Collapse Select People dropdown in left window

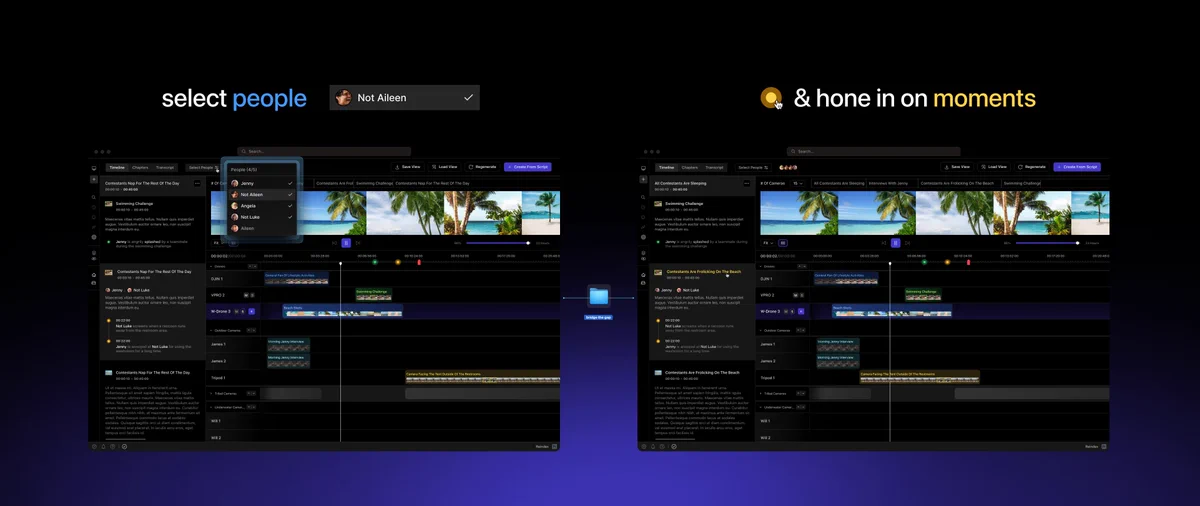(x=203, y=168)
